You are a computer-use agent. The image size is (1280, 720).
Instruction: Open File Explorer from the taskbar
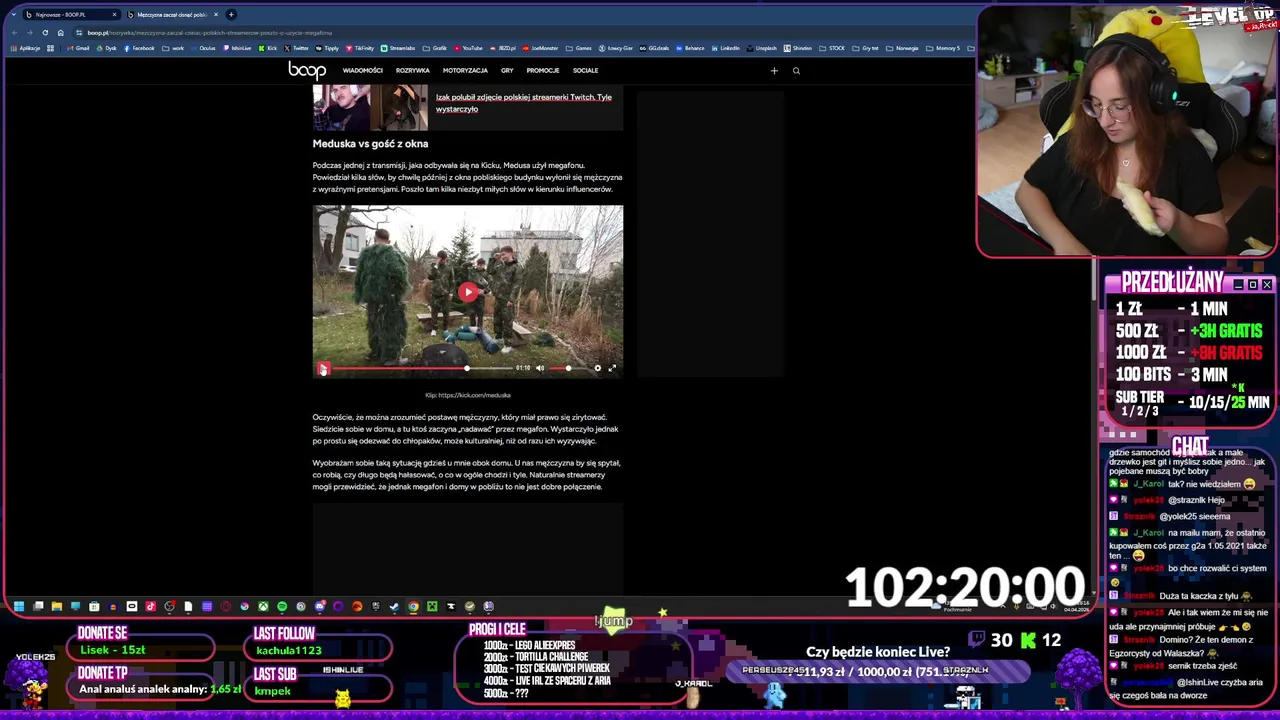click(57, 606)
